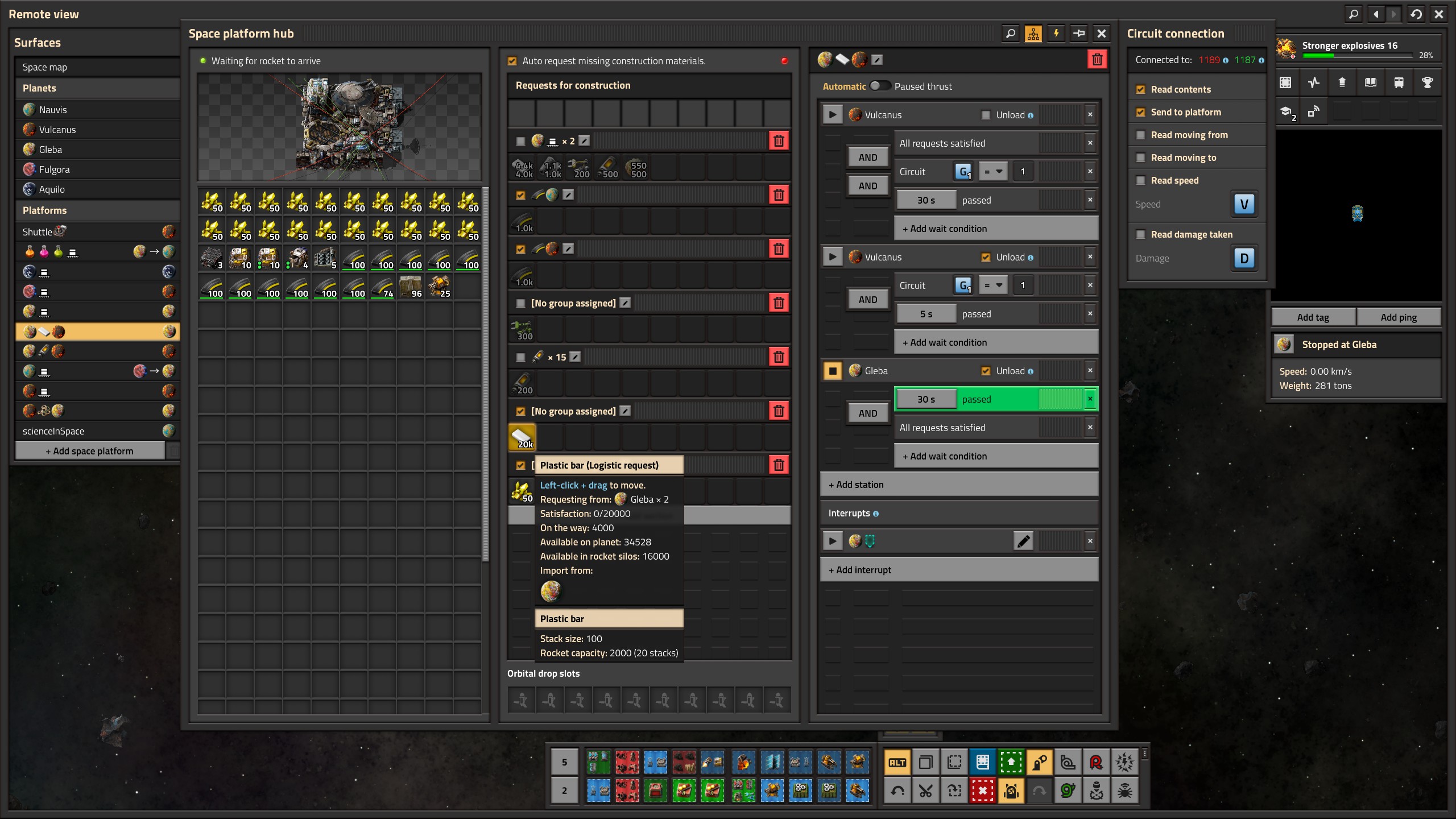1456x819 pixels.
Task: Click Add tag button
Action: click(1313, 317)
